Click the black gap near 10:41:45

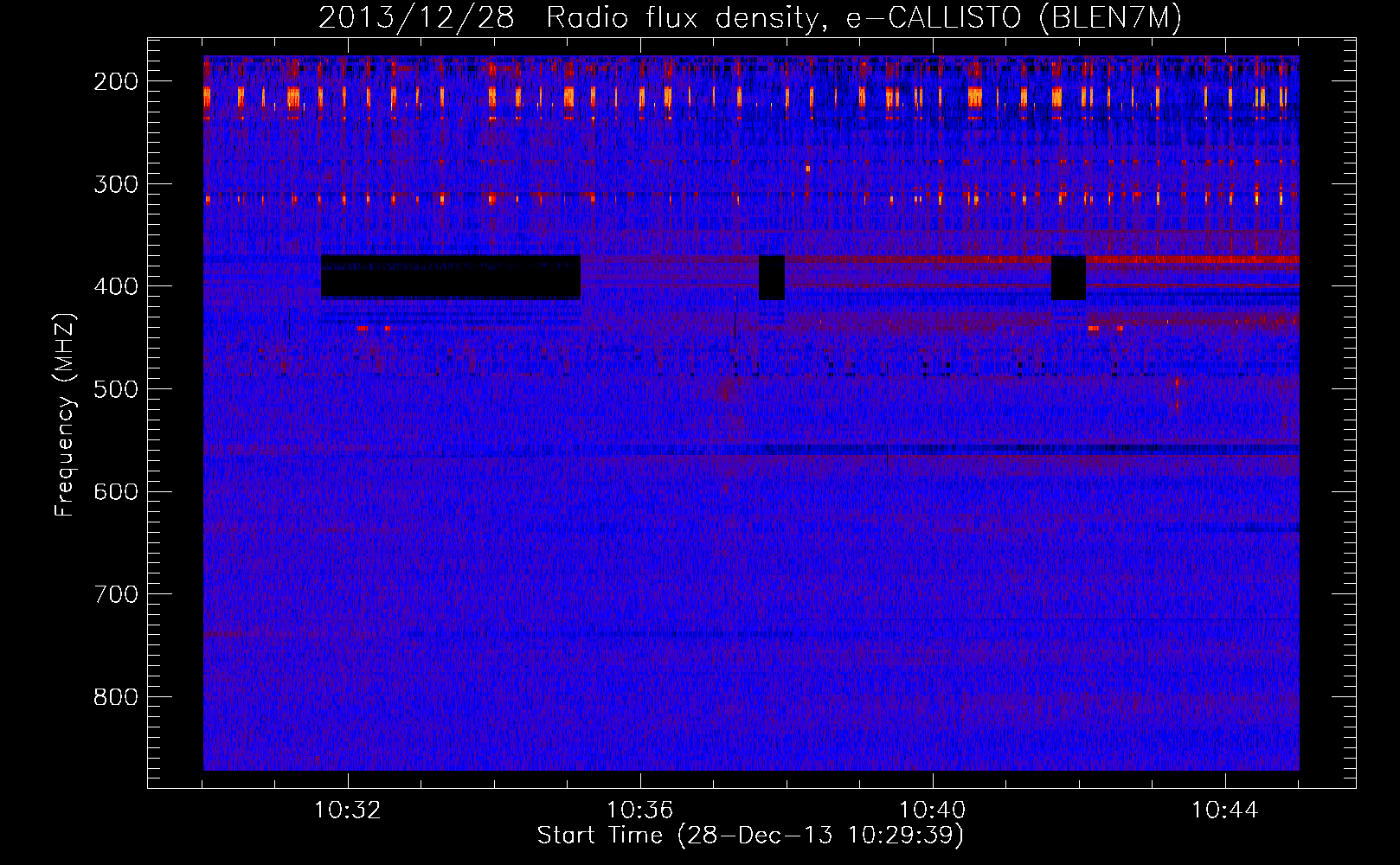1069,278
